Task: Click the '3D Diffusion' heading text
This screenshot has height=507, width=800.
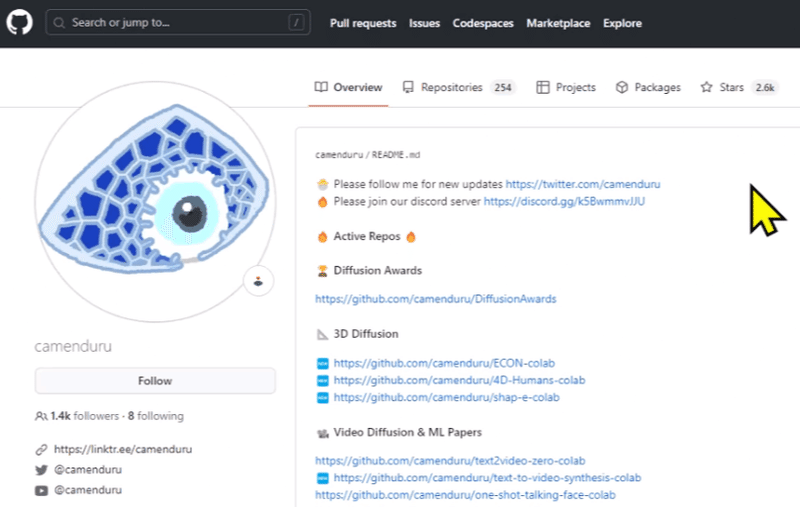Action: 366,334
